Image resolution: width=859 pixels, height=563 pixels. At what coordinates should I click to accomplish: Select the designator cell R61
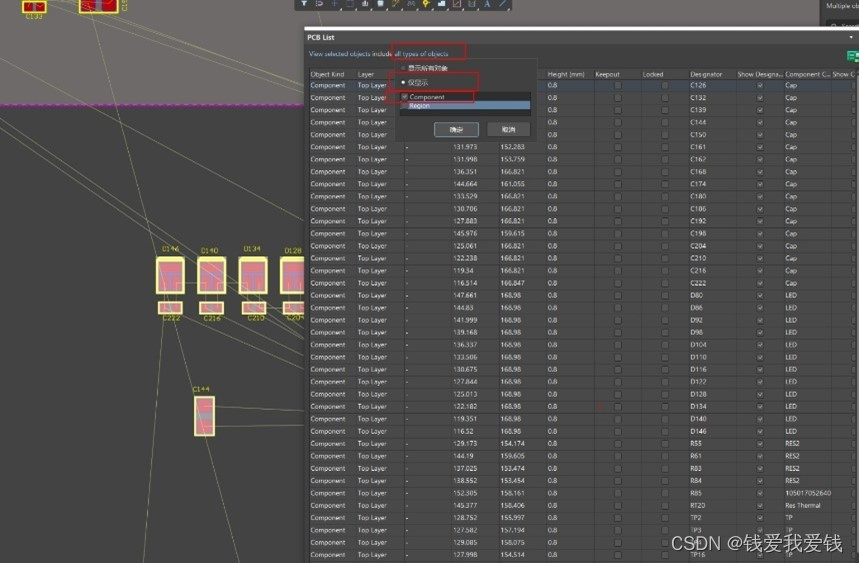point(696,456)
